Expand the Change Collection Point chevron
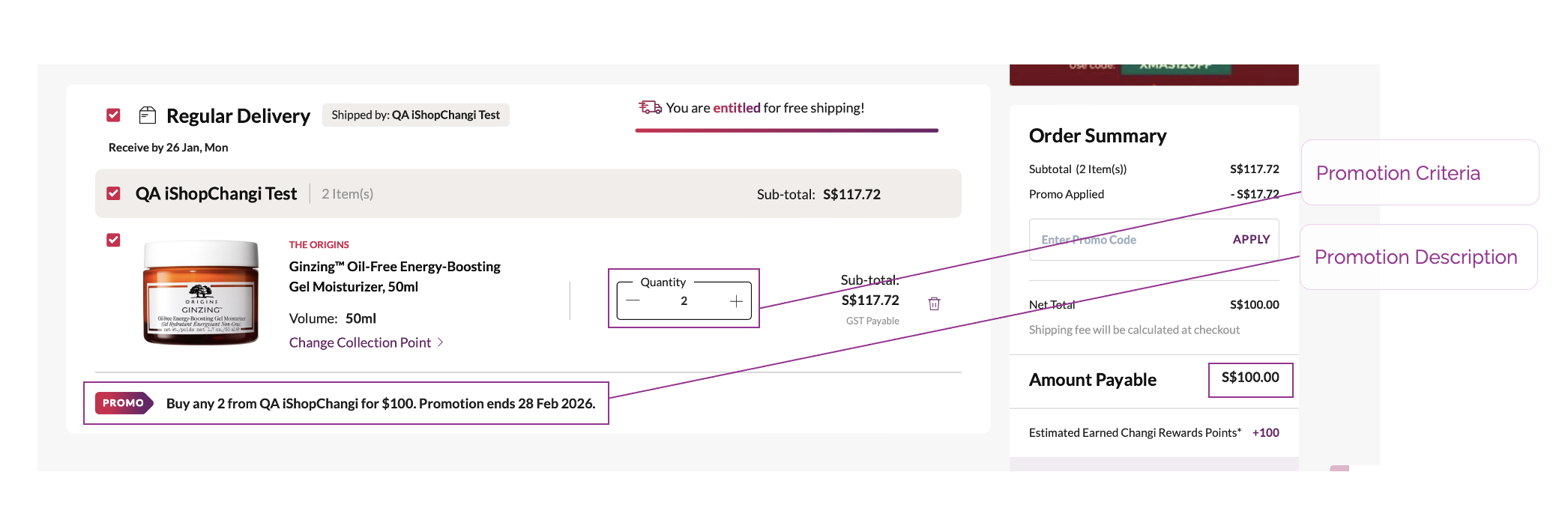 click(x=441, y=342)
